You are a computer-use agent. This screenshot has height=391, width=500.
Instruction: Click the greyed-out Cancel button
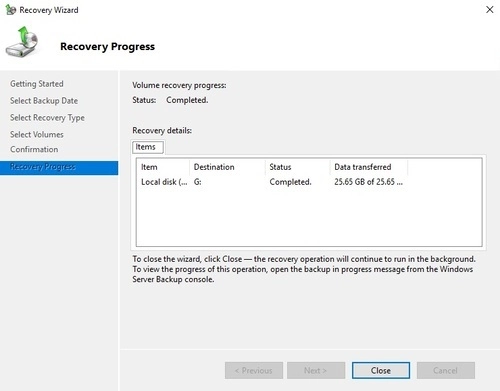click(446, 370)
